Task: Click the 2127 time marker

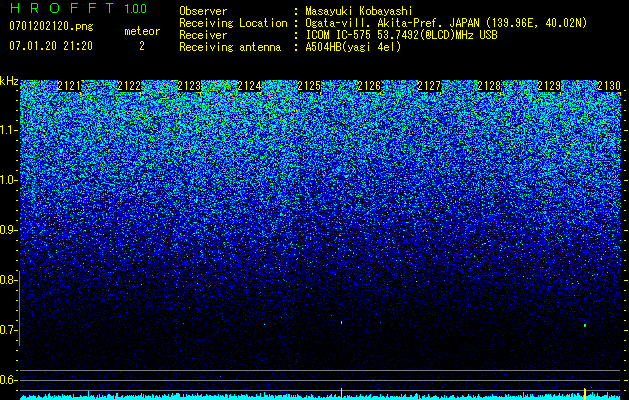Action: (429, 86)
